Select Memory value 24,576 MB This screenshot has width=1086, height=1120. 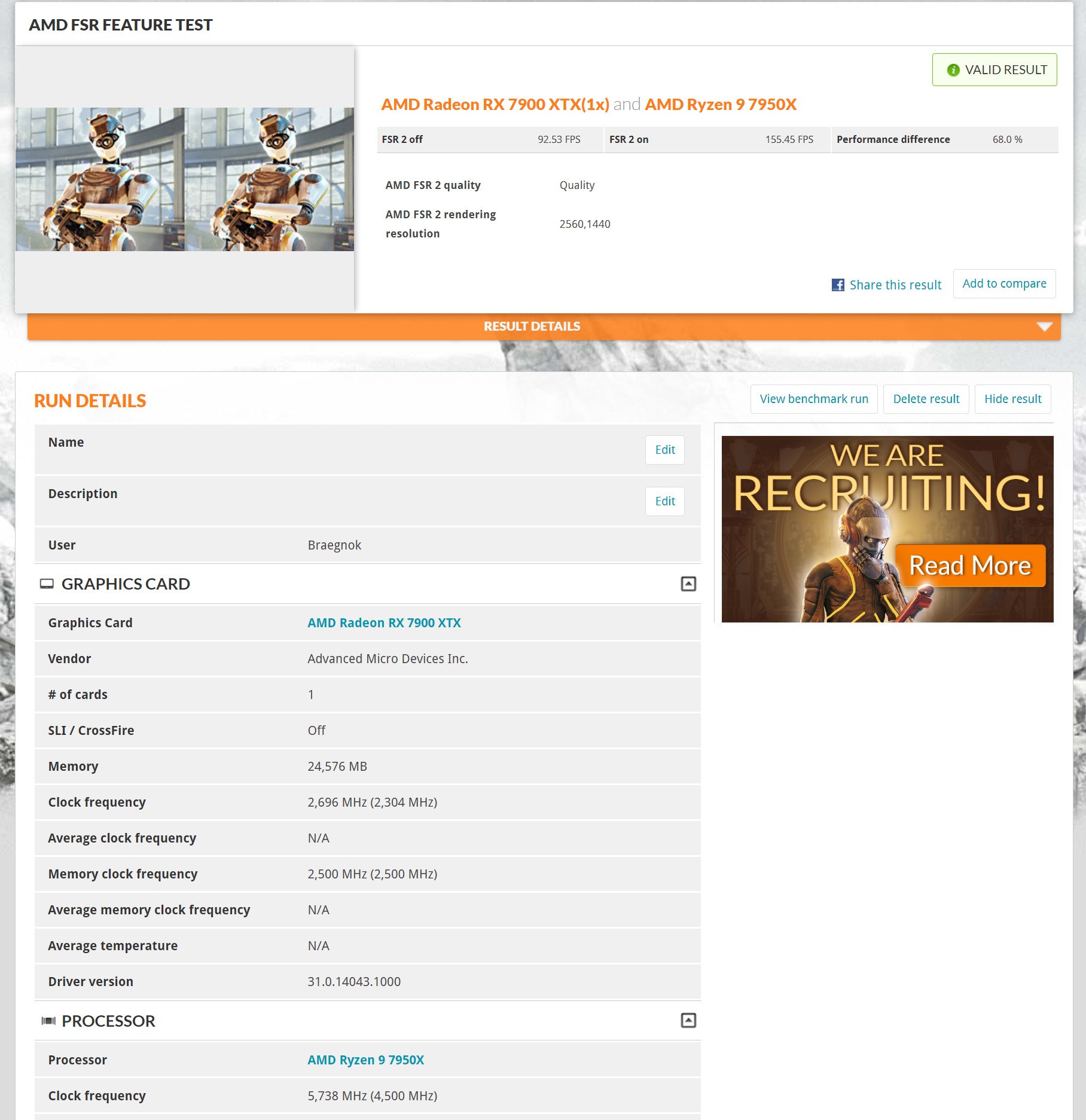[337, 766]
